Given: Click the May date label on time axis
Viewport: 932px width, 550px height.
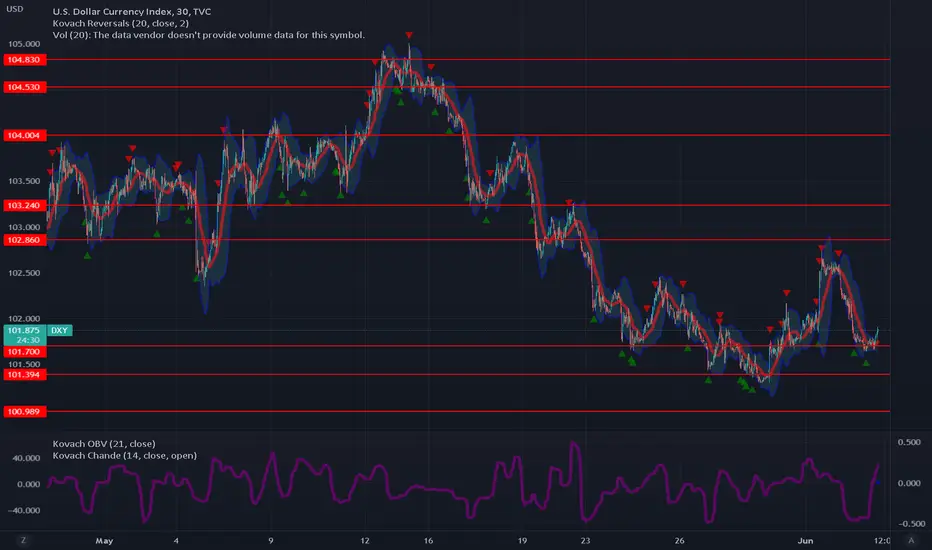Looking at the screenshot, I should pyautogui.click(x=104, y=540).
